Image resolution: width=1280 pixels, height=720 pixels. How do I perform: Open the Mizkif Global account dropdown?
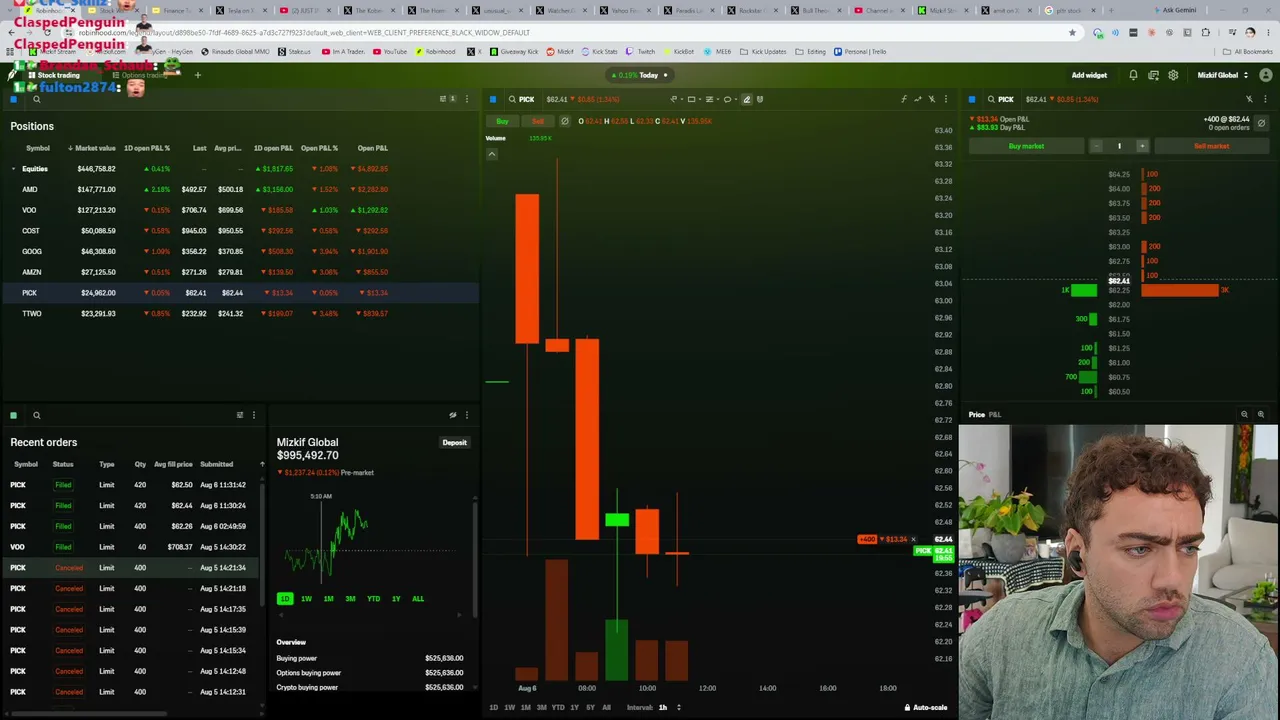point(1222,75)
